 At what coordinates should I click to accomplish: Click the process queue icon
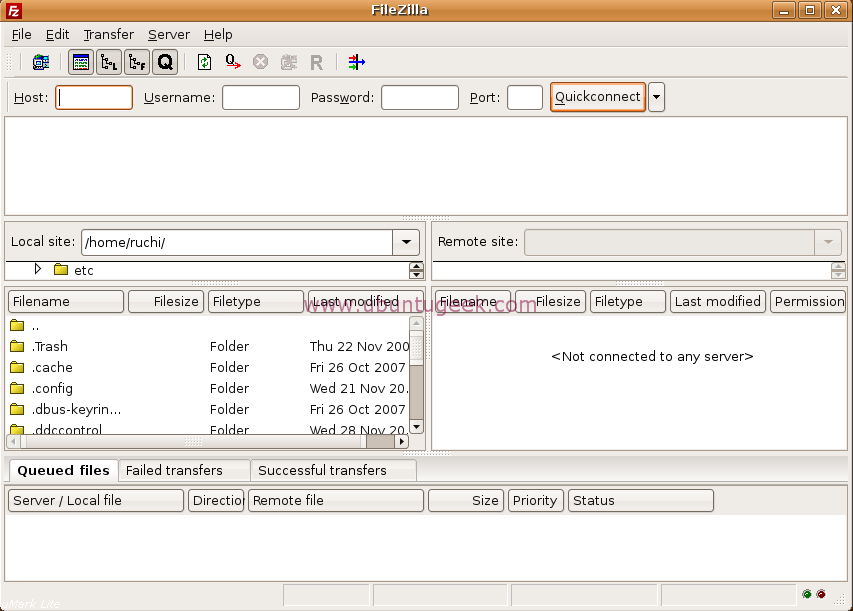pyautogui.click(x=233, y=63)
